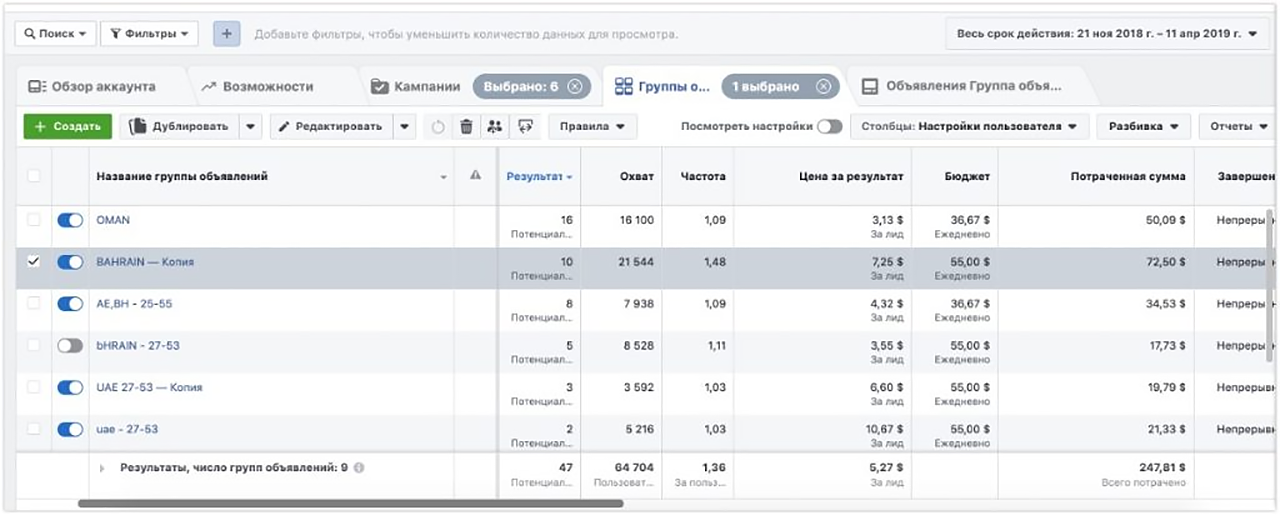Switch to Обзор аккаунта tab
The height and width of the screenshot is (515, 1280).
click(x=92, y=86)
